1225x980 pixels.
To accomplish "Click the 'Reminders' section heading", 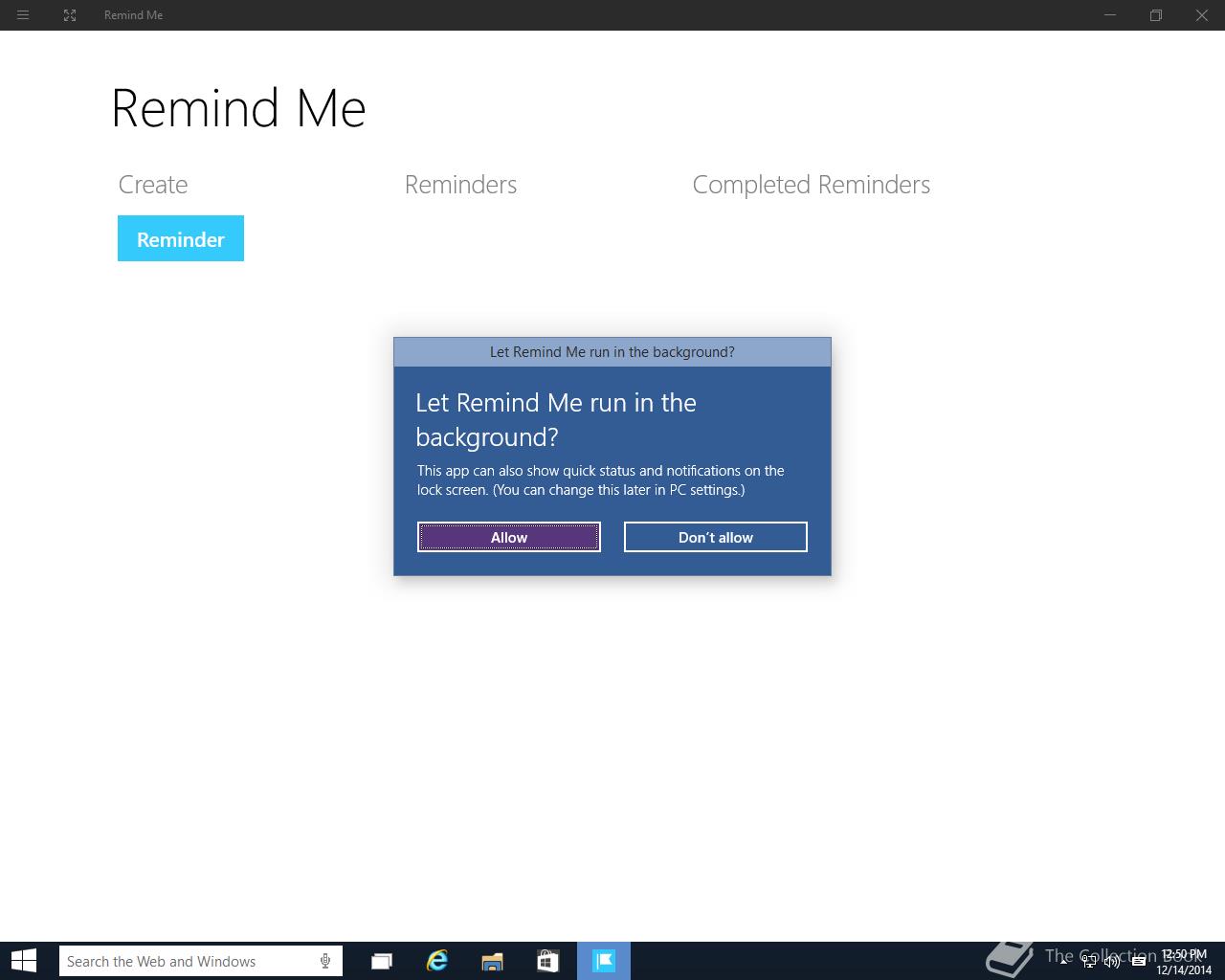I will pos(460,185).
